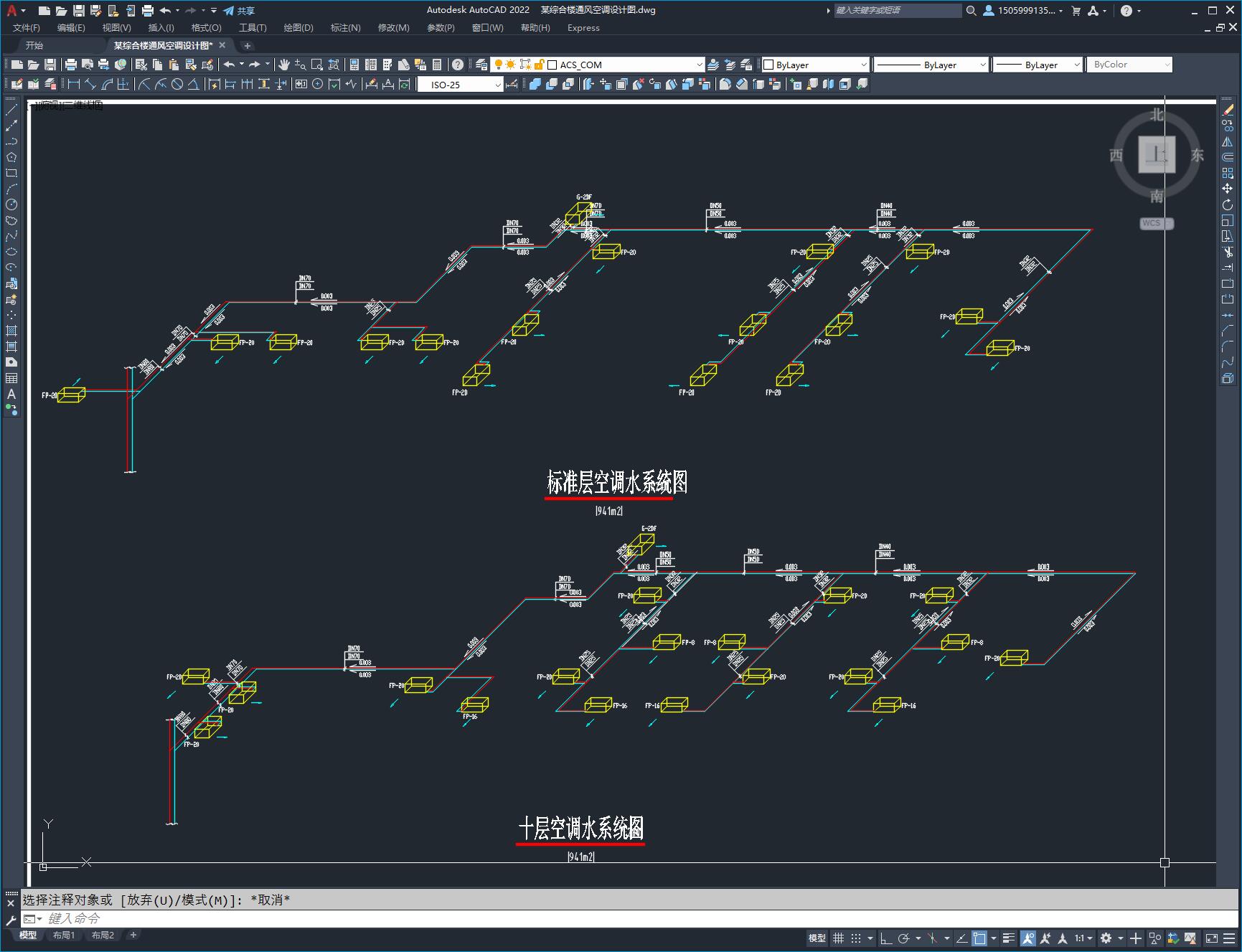Select the Line tool in draw toolbar

pyautogui.click(x=11, y=110)
